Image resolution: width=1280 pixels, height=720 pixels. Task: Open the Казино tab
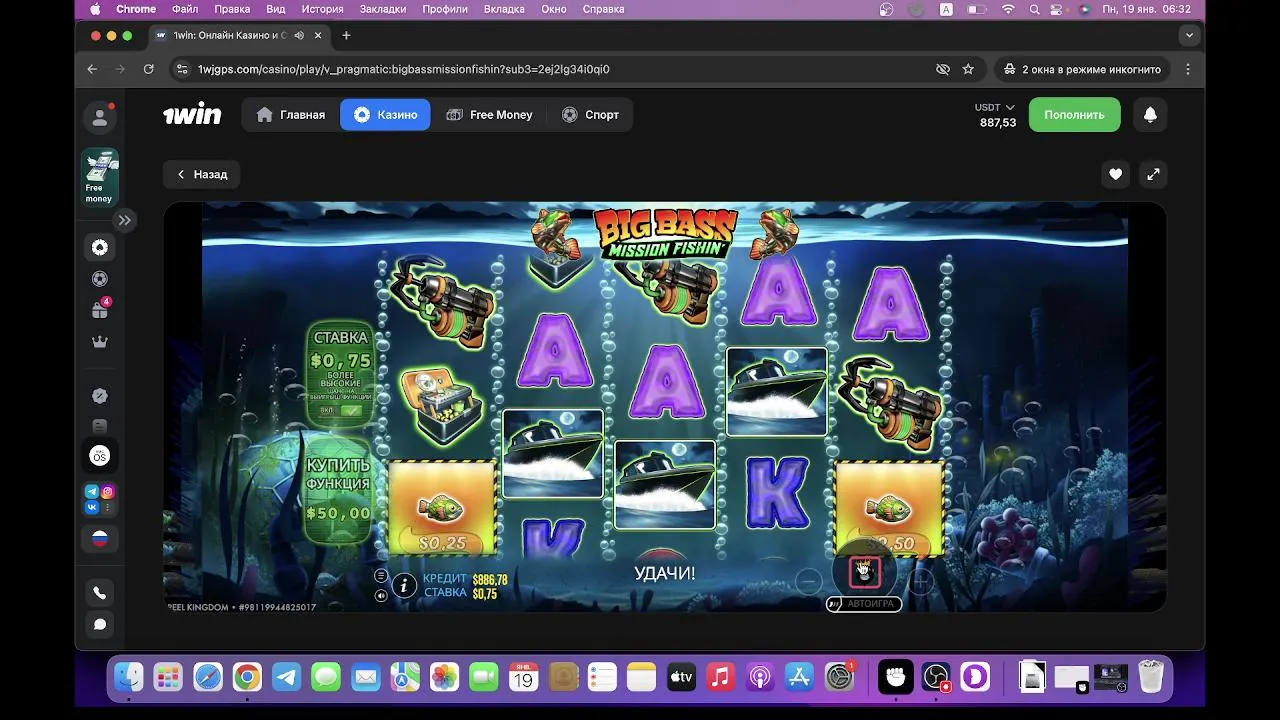point(385,115)
